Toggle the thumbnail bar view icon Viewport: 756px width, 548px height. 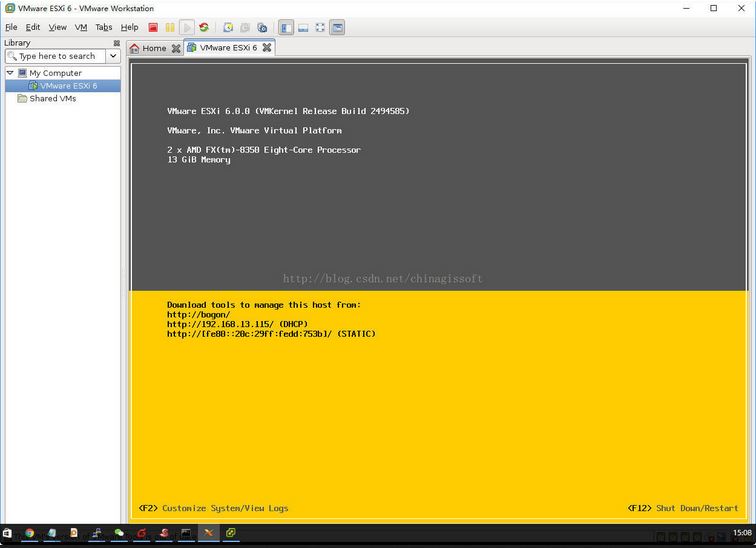(x=303, y=27)
